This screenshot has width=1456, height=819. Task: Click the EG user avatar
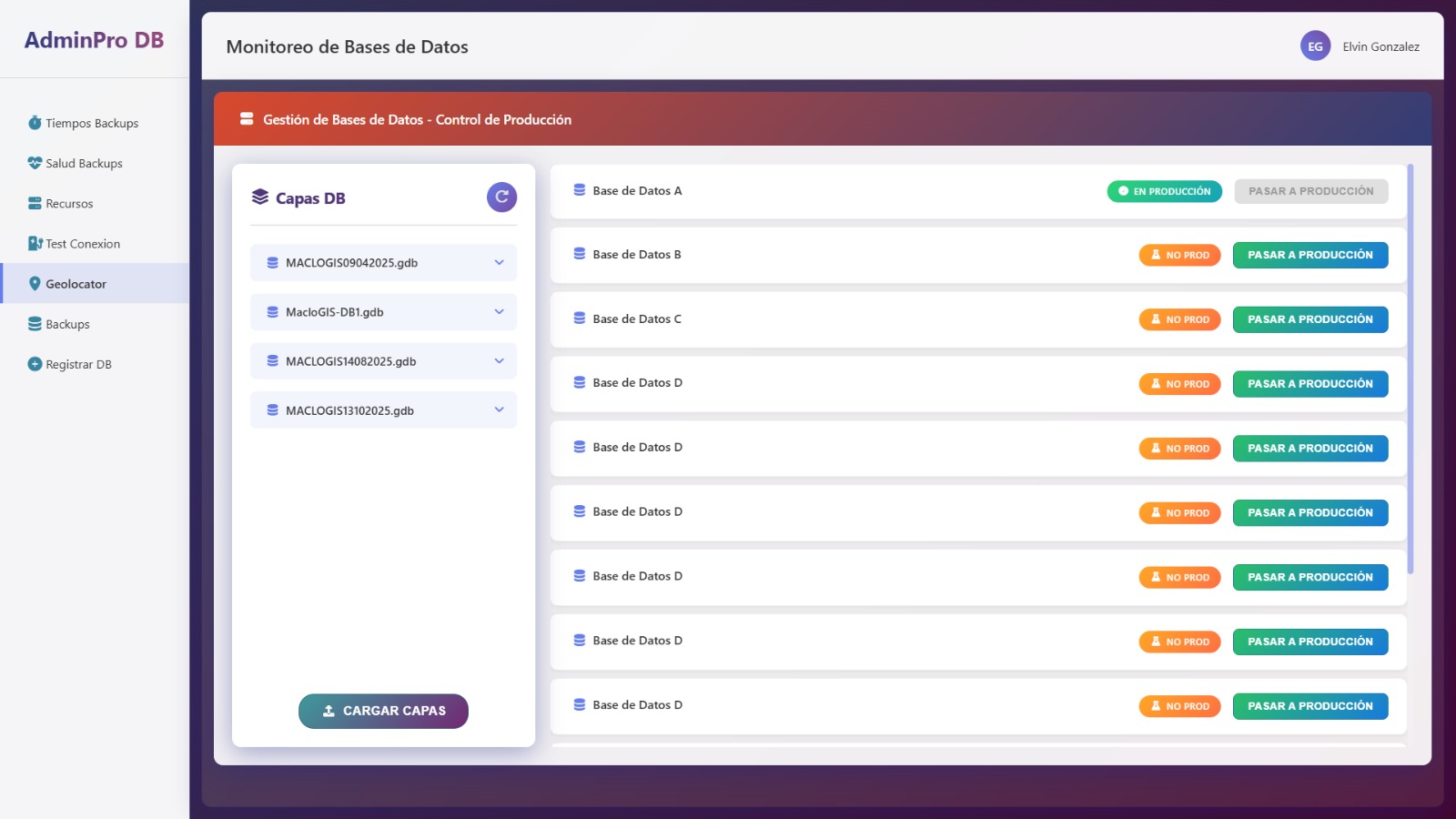point(1315,46)
